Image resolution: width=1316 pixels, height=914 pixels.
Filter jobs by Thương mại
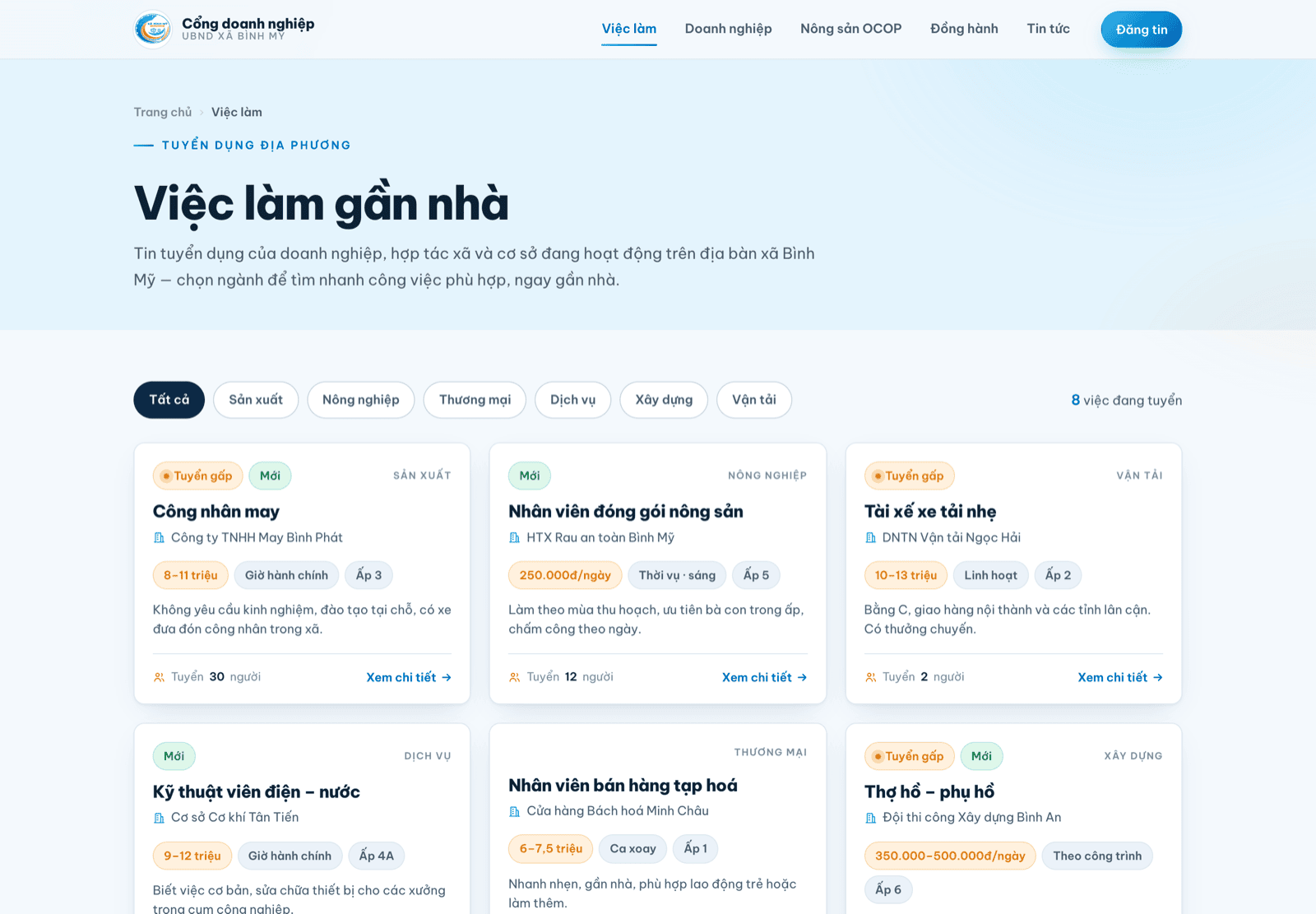[475, 400]
